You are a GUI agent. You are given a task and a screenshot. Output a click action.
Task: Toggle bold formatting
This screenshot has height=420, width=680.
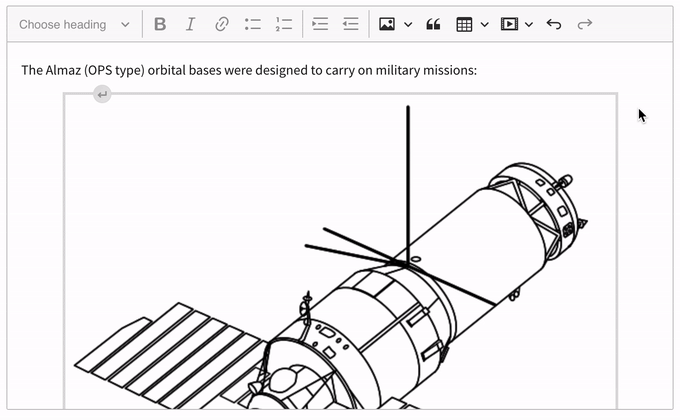coord(160,24)
